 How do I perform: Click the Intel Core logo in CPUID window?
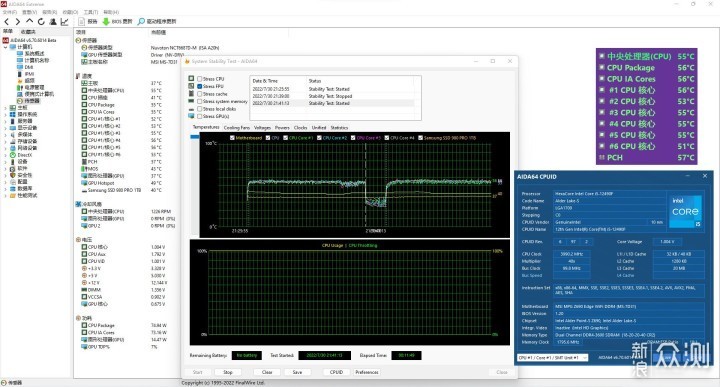685,211
